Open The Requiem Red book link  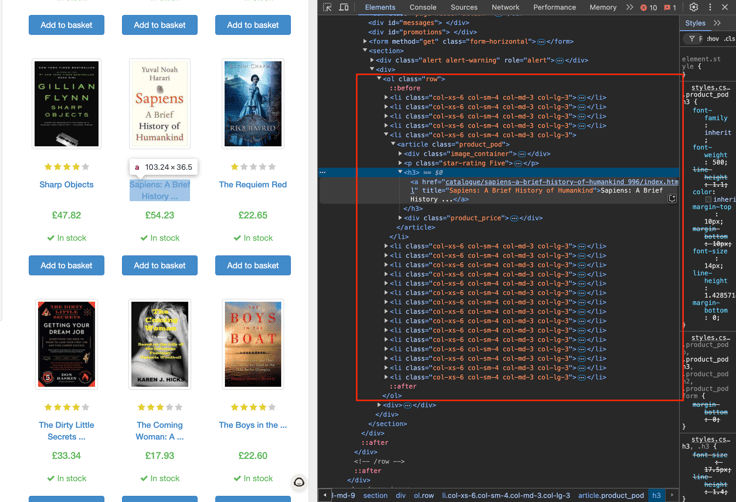252,185
